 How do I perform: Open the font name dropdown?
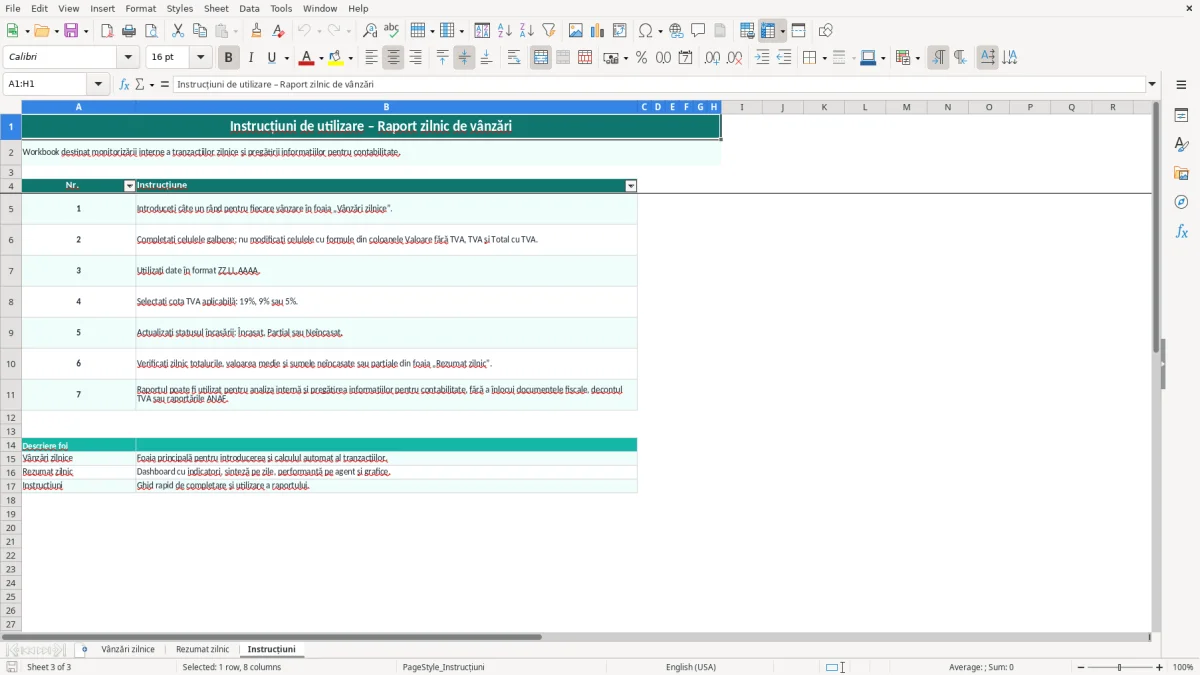[129, 58]
